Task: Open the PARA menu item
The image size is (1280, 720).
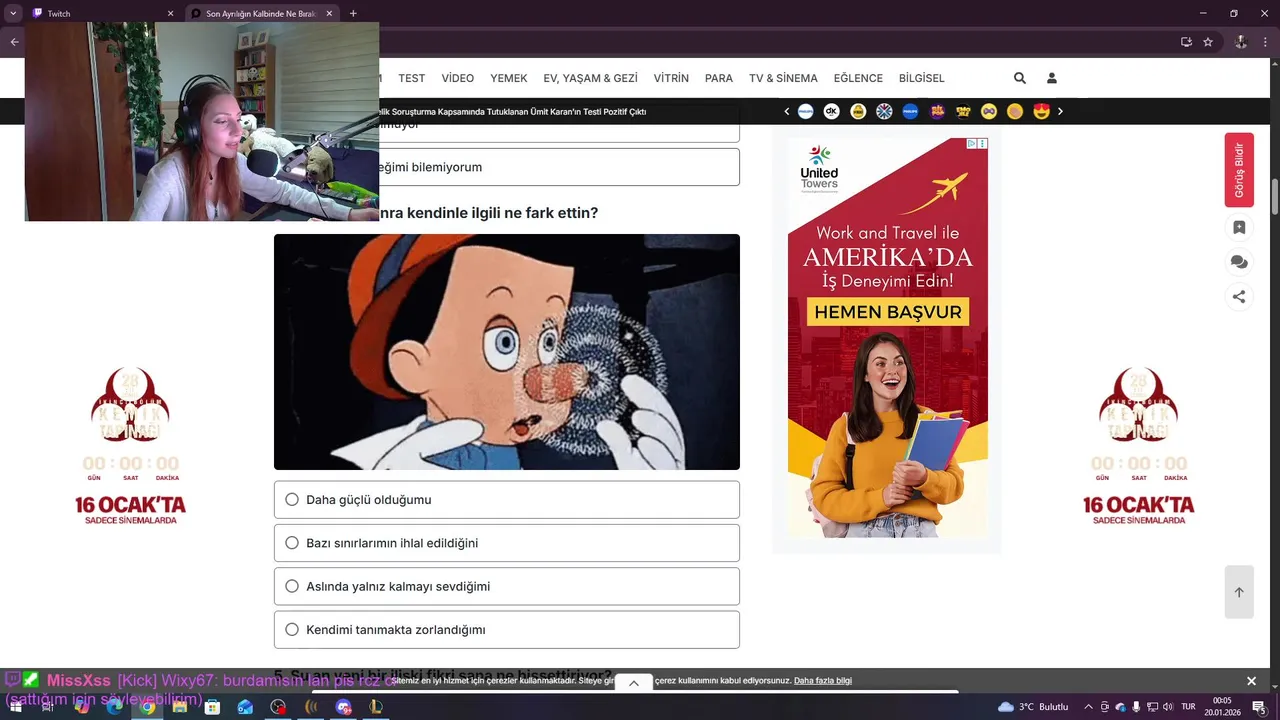Action: pos(719,78)
